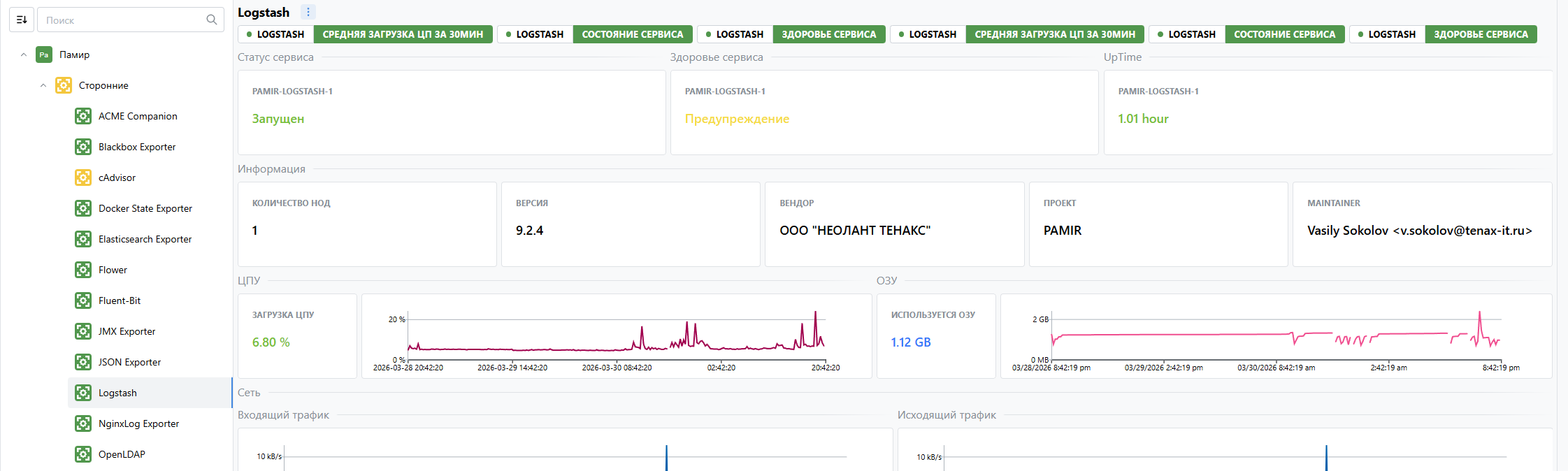1568x471 pixels.
Task: Click the green Памир project icon
Action: (44, 55)
